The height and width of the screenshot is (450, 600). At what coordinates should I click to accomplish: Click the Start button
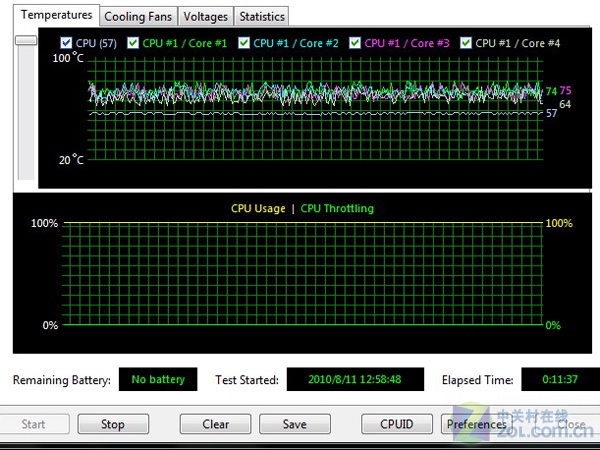pos(33,424)
